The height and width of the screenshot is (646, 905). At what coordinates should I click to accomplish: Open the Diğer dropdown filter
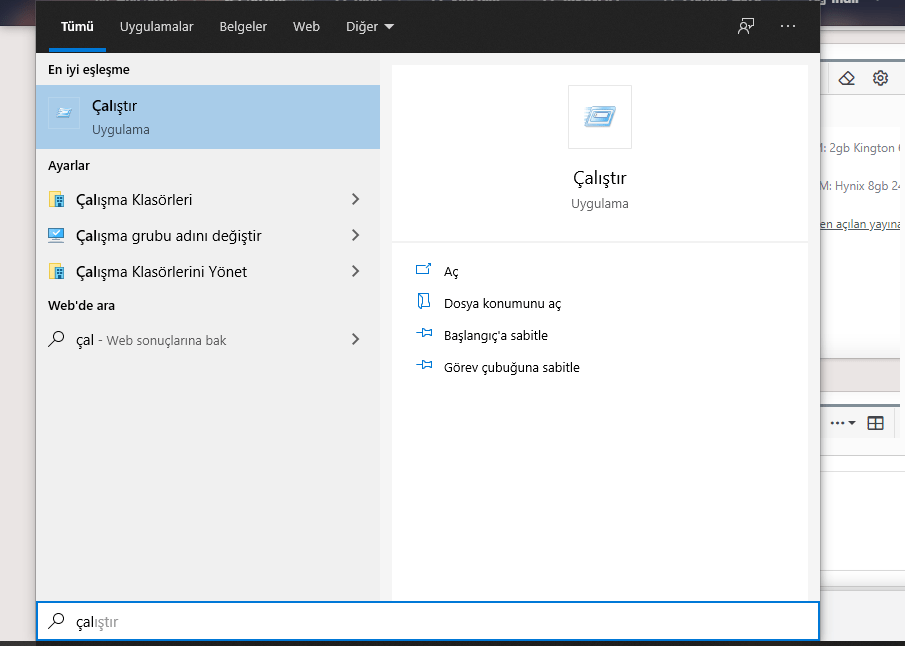[x=369, y=27]
